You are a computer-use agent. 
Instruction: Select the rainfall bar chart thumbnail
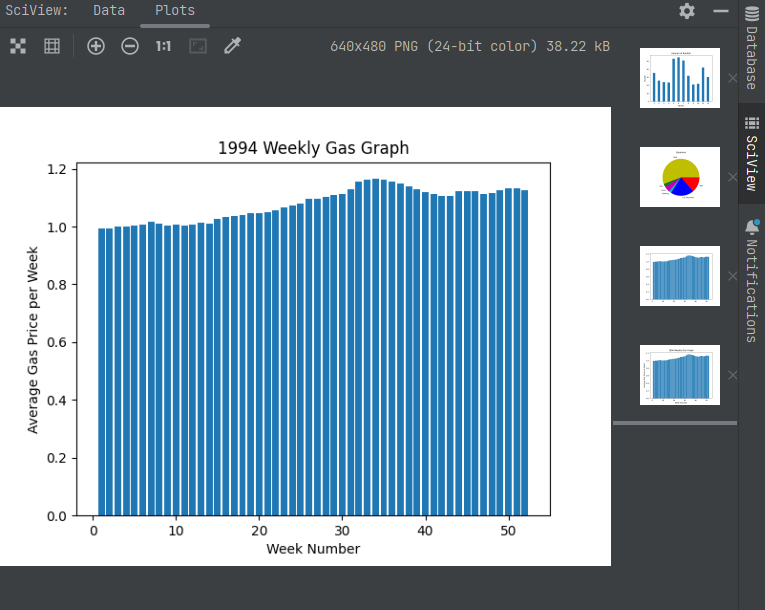(x=680, y=78)
